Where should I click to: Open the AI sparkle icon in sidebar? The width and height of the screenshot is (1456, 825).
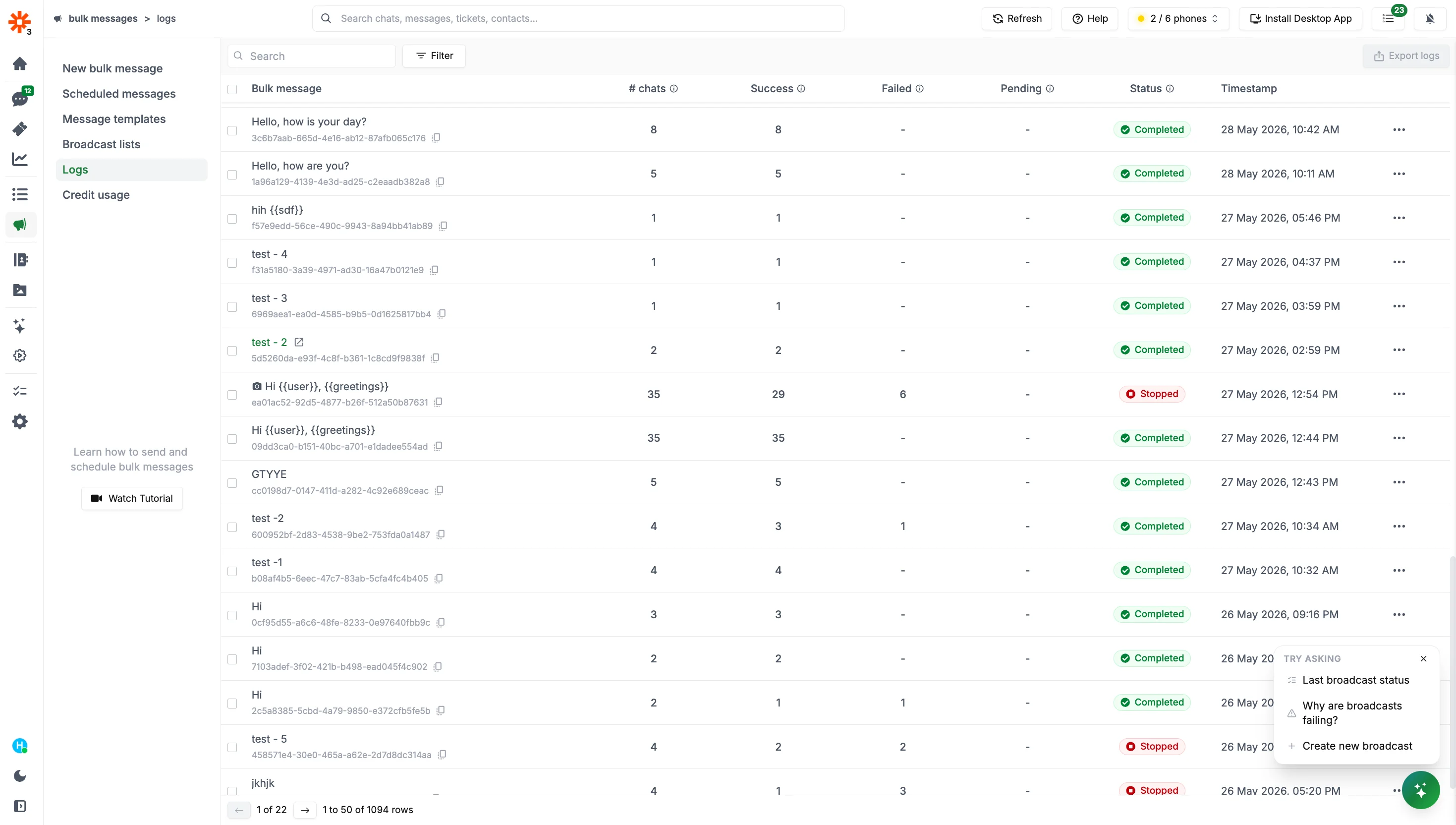[x=20, y=325]
